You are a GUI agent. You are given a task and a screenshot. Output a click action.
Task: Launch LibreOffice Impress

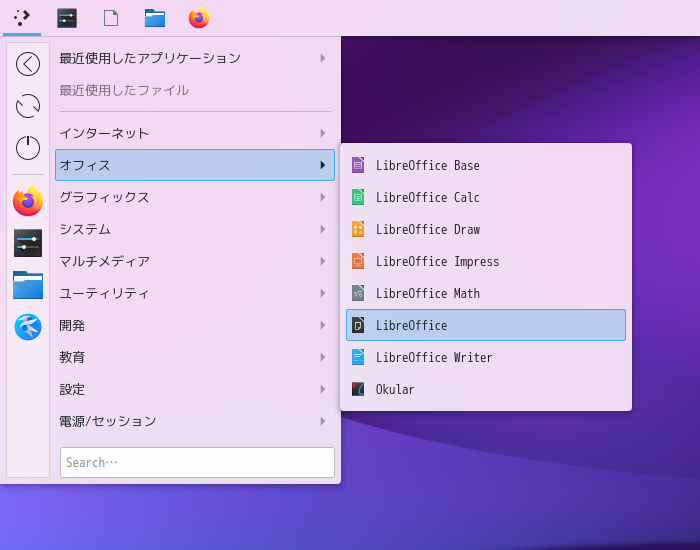coord(486,261)
